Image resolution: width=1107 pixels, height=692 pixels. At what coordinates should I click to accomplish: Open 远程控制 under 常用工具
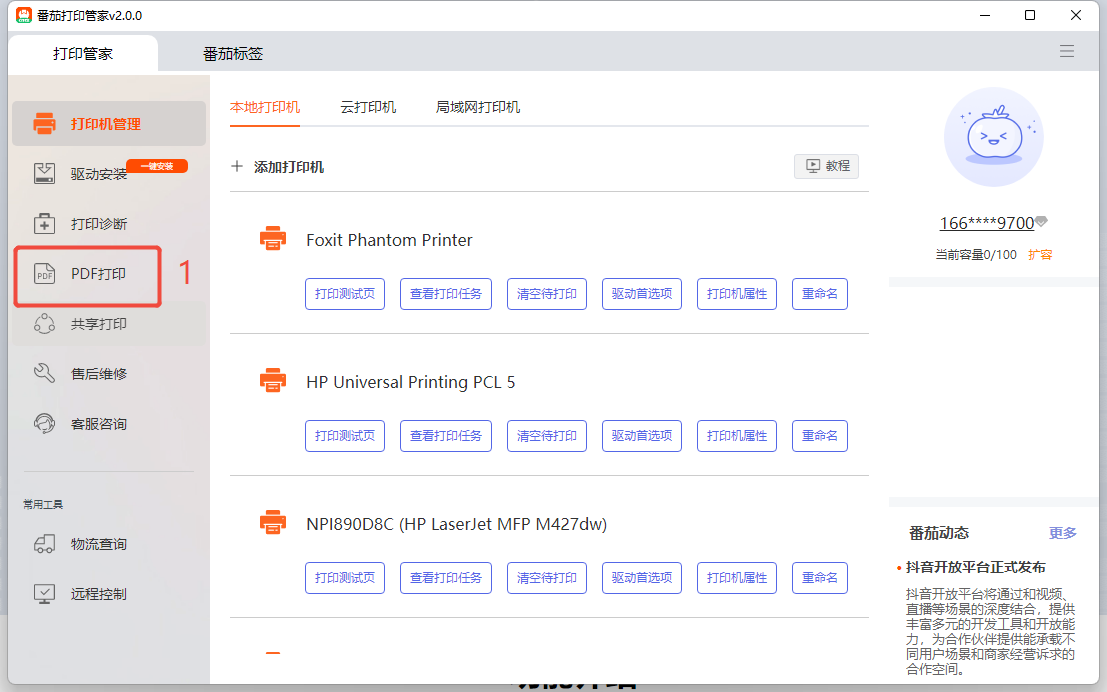[109, 594]
